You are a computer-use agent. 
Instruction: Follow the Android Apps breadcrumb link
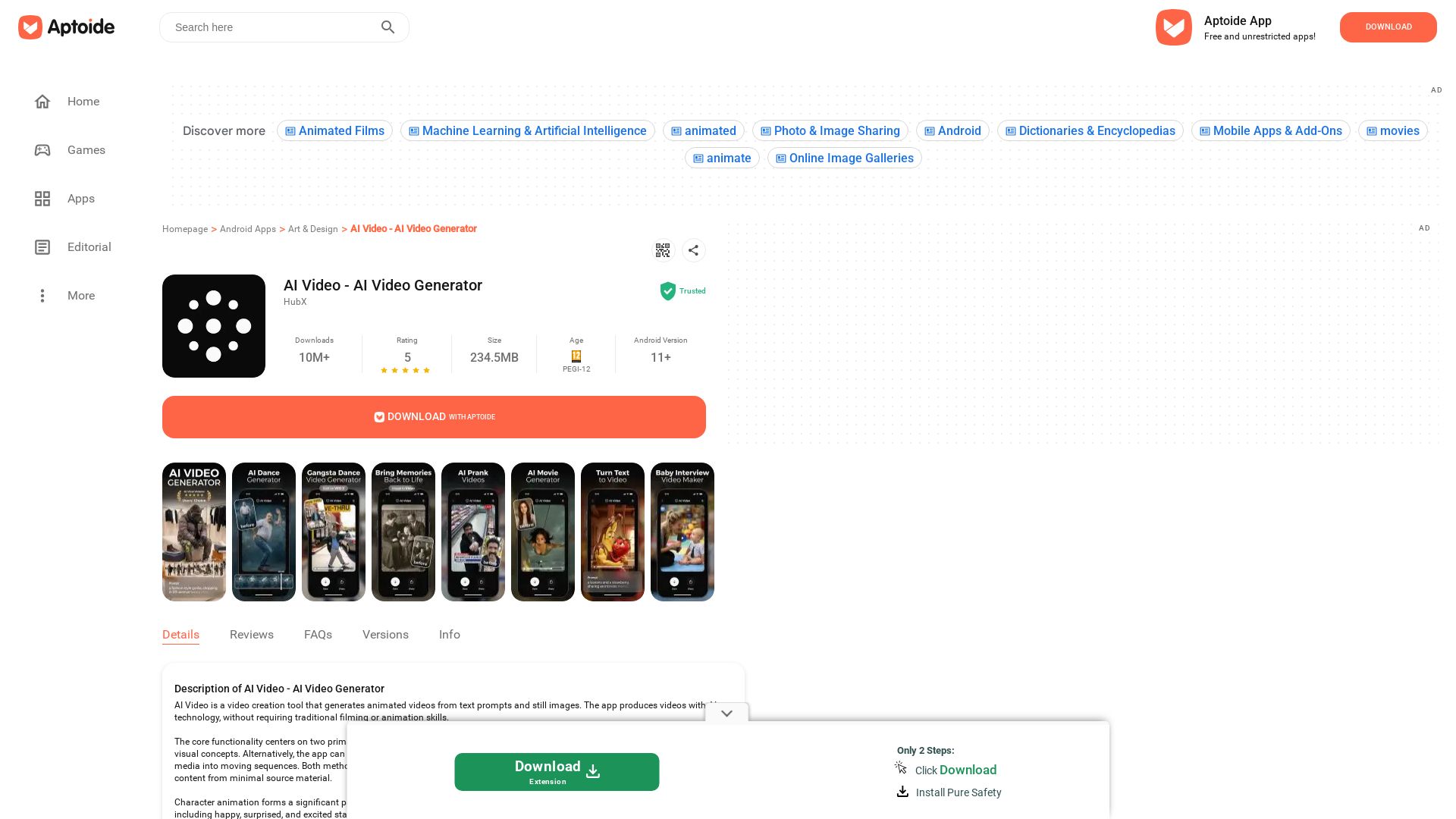click(x=248, y=229)
